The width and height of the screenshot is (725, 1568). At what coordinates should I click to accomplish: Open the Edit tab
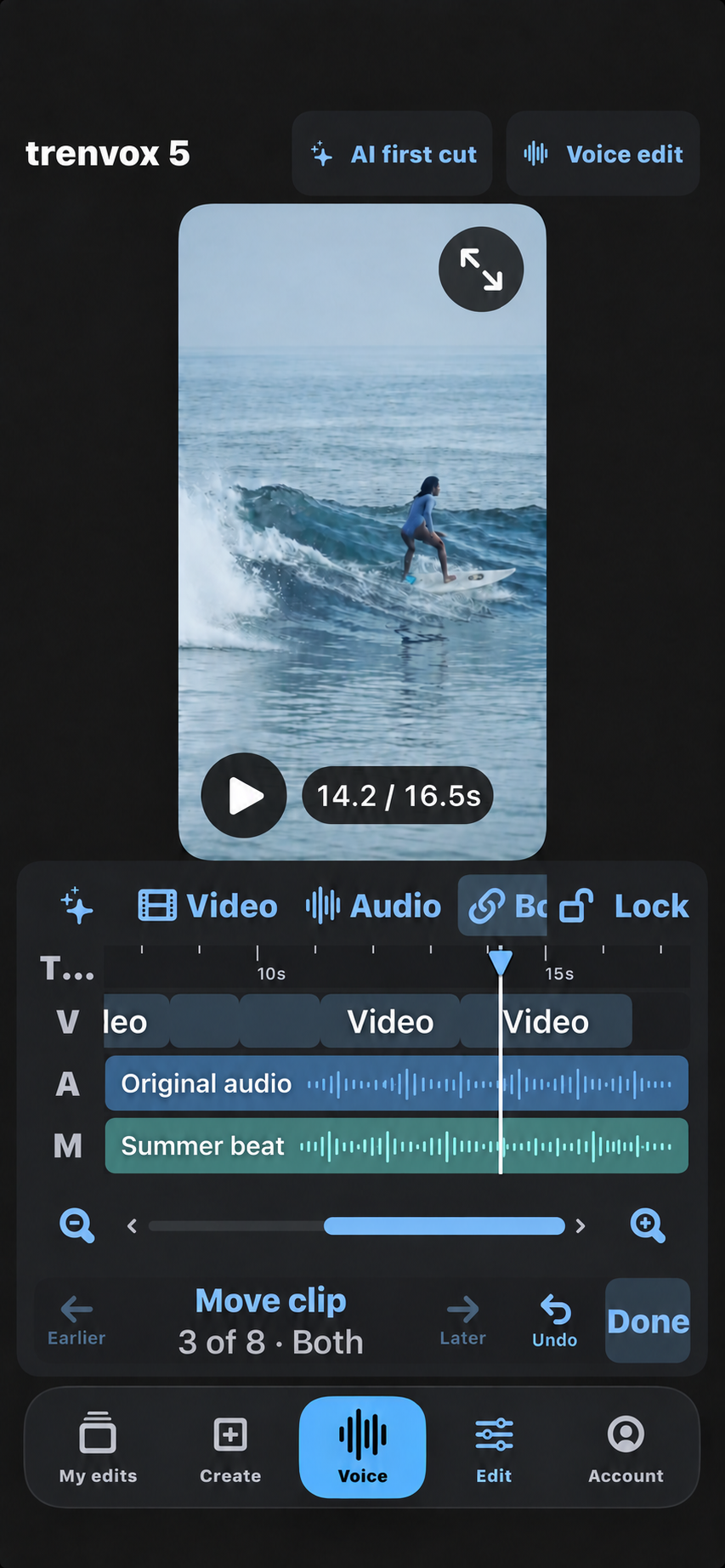(x=494, y=1447)
